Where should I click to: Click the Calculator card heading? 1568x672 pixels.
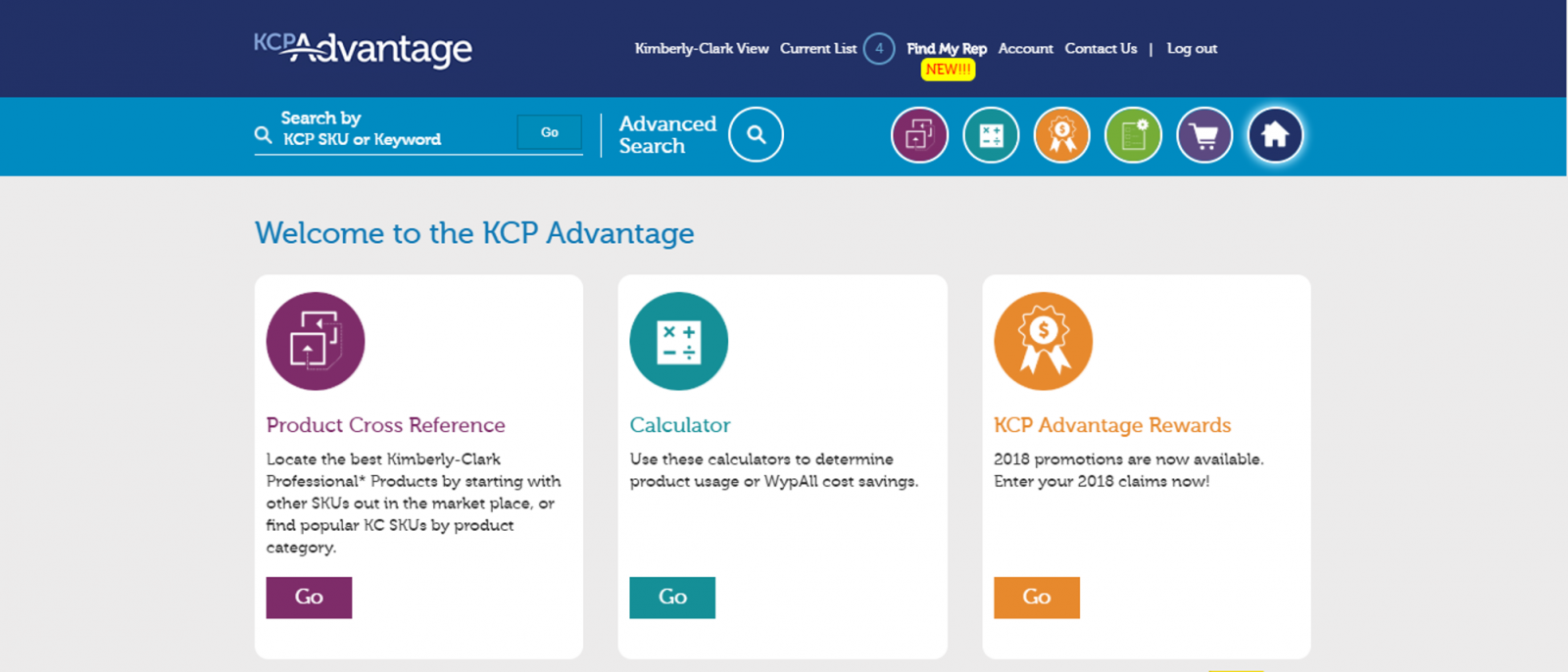pyautogui.click(x=679, y=425)
